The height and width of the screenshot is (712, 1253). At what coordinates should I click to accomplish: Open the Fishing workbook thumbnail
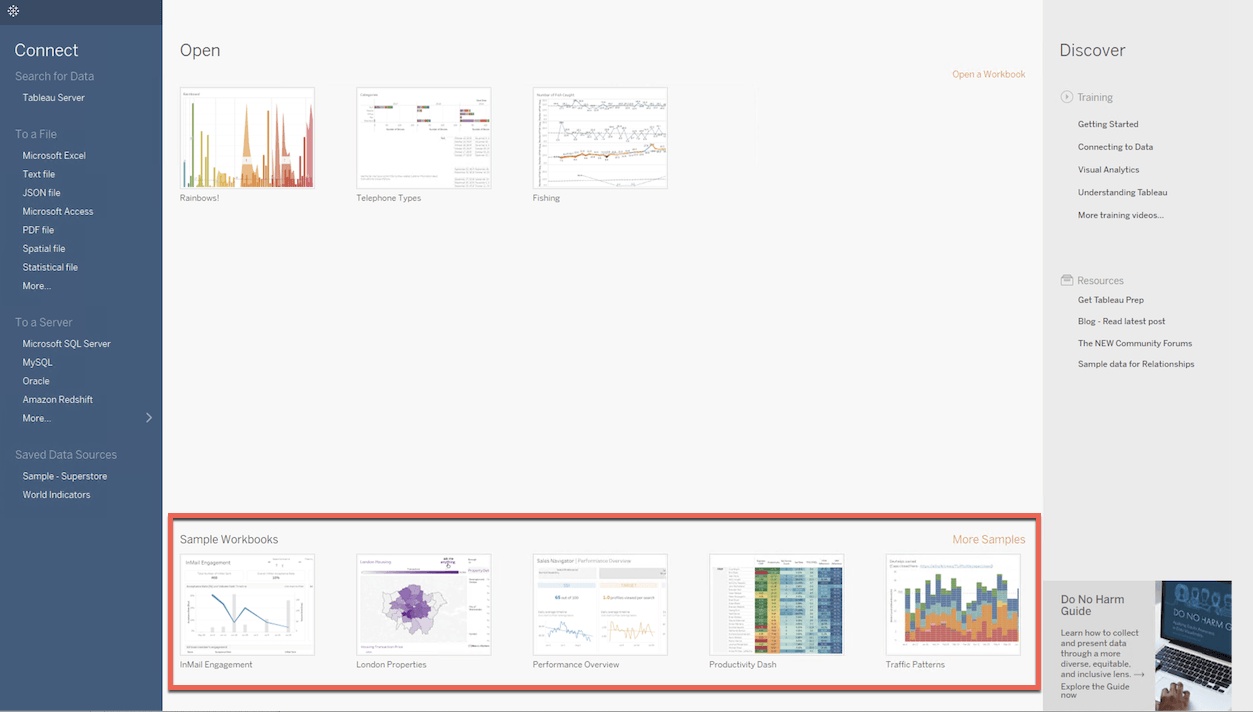click(x=600, y=138)
